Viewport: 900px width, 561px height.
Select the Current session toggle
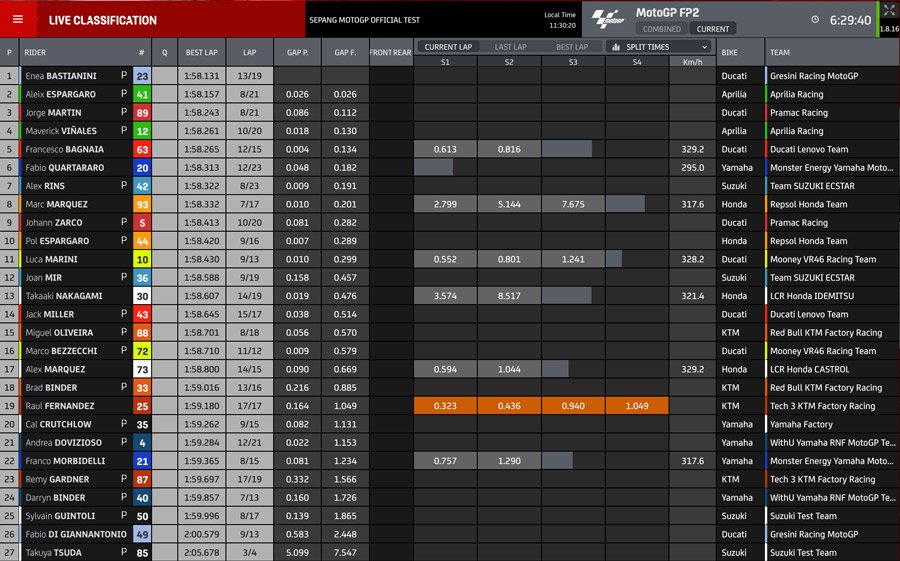[x=713, y=29]
